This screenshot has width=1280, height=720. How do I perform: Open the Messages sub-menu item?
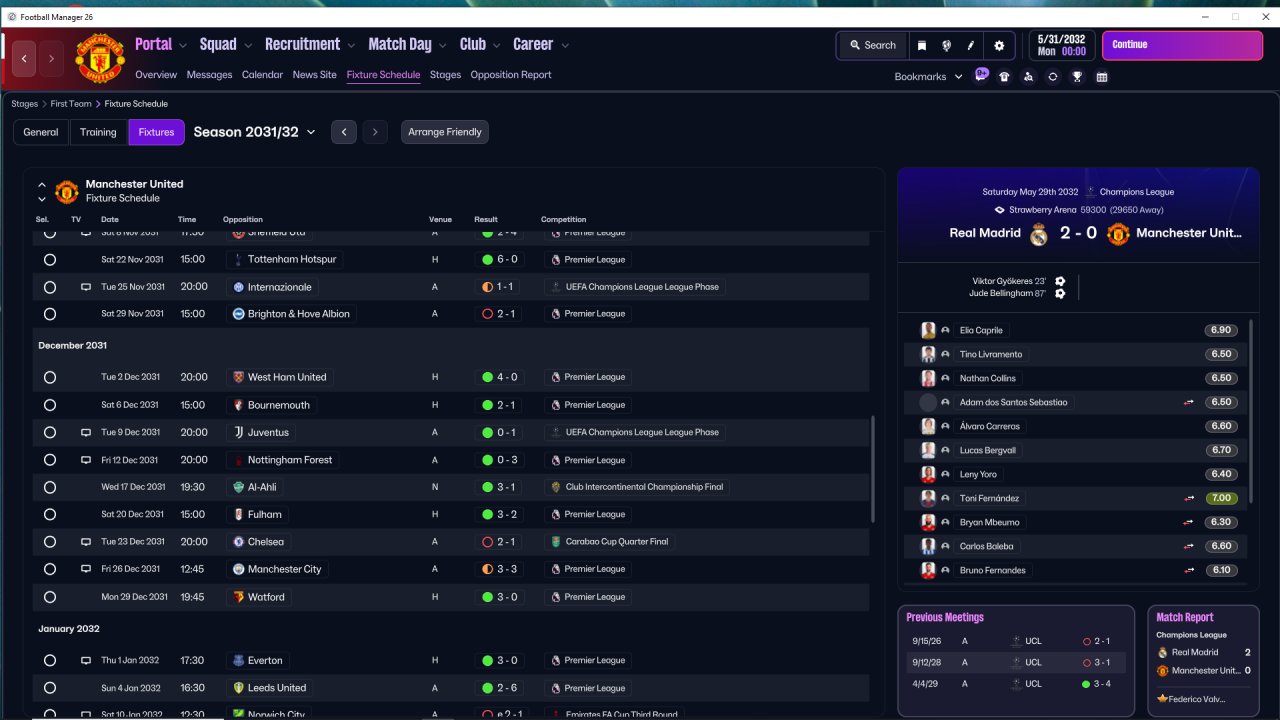[x=209, y=75]
